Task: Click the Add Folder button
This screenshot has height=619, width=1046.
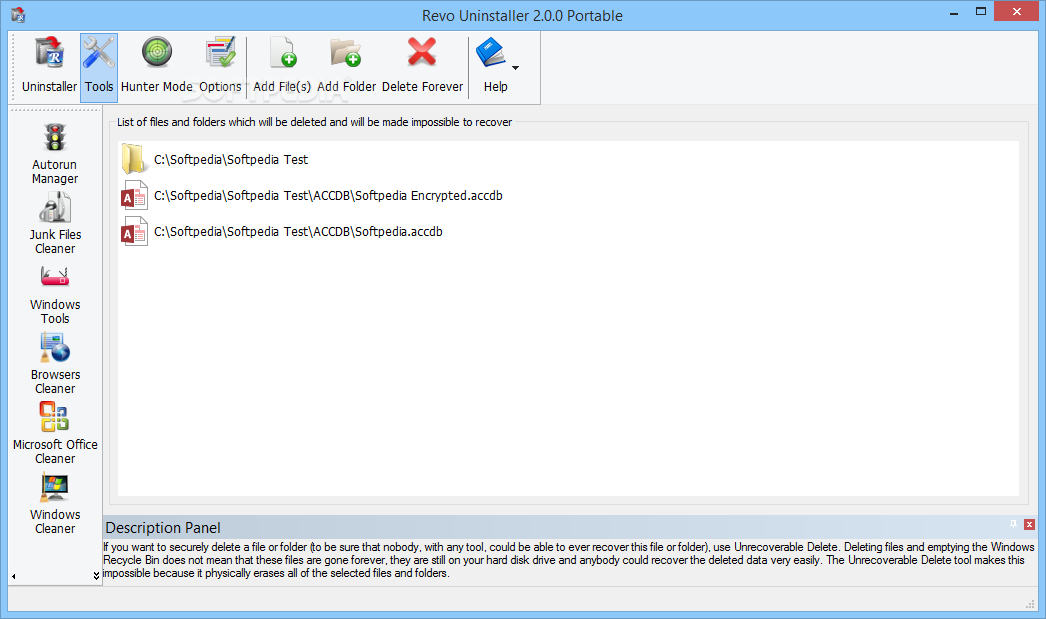Action: coord(346,67)
